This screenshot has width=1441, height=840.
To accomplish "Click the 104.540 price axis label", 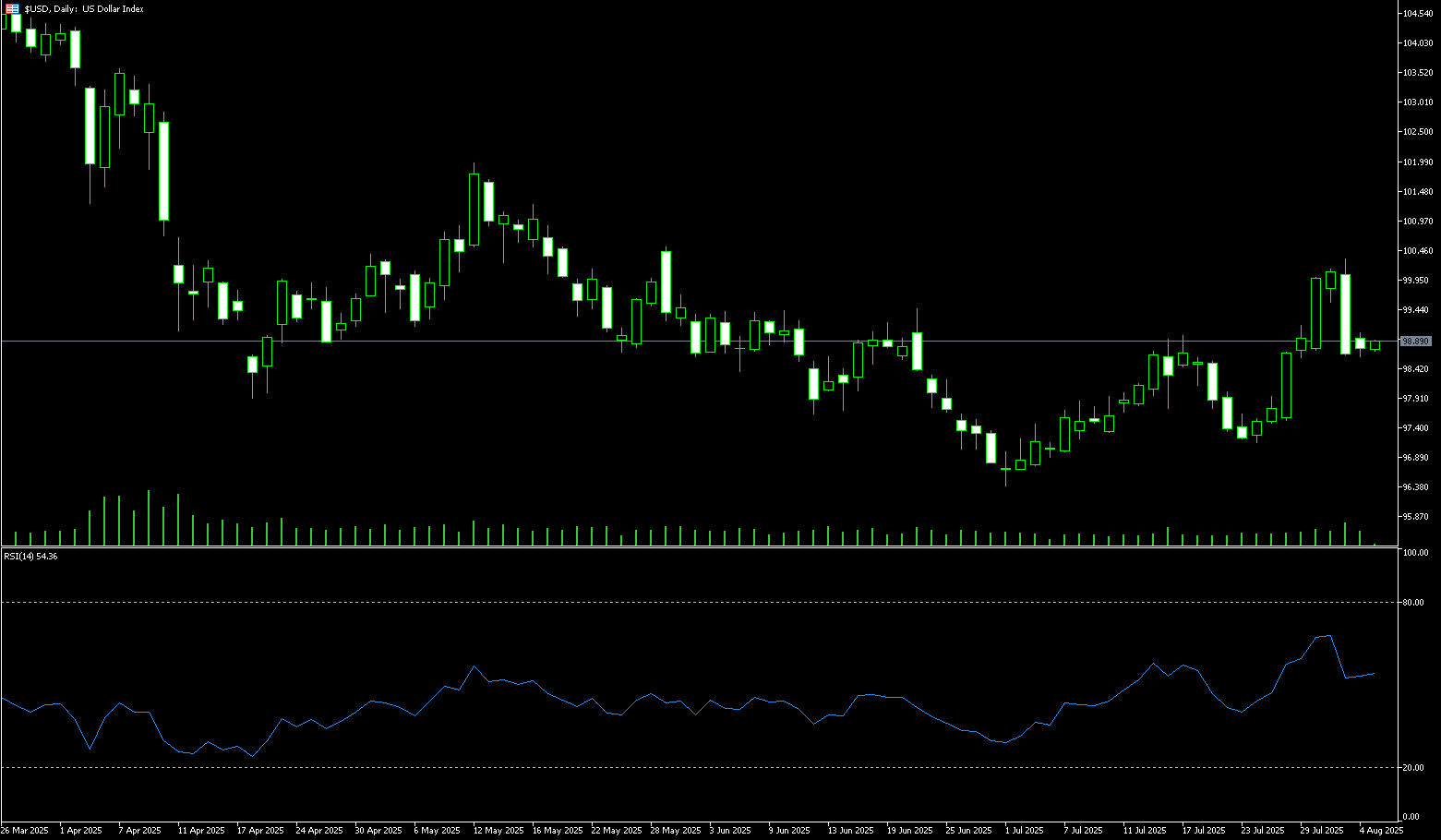I will click(x=1417, y=13).
